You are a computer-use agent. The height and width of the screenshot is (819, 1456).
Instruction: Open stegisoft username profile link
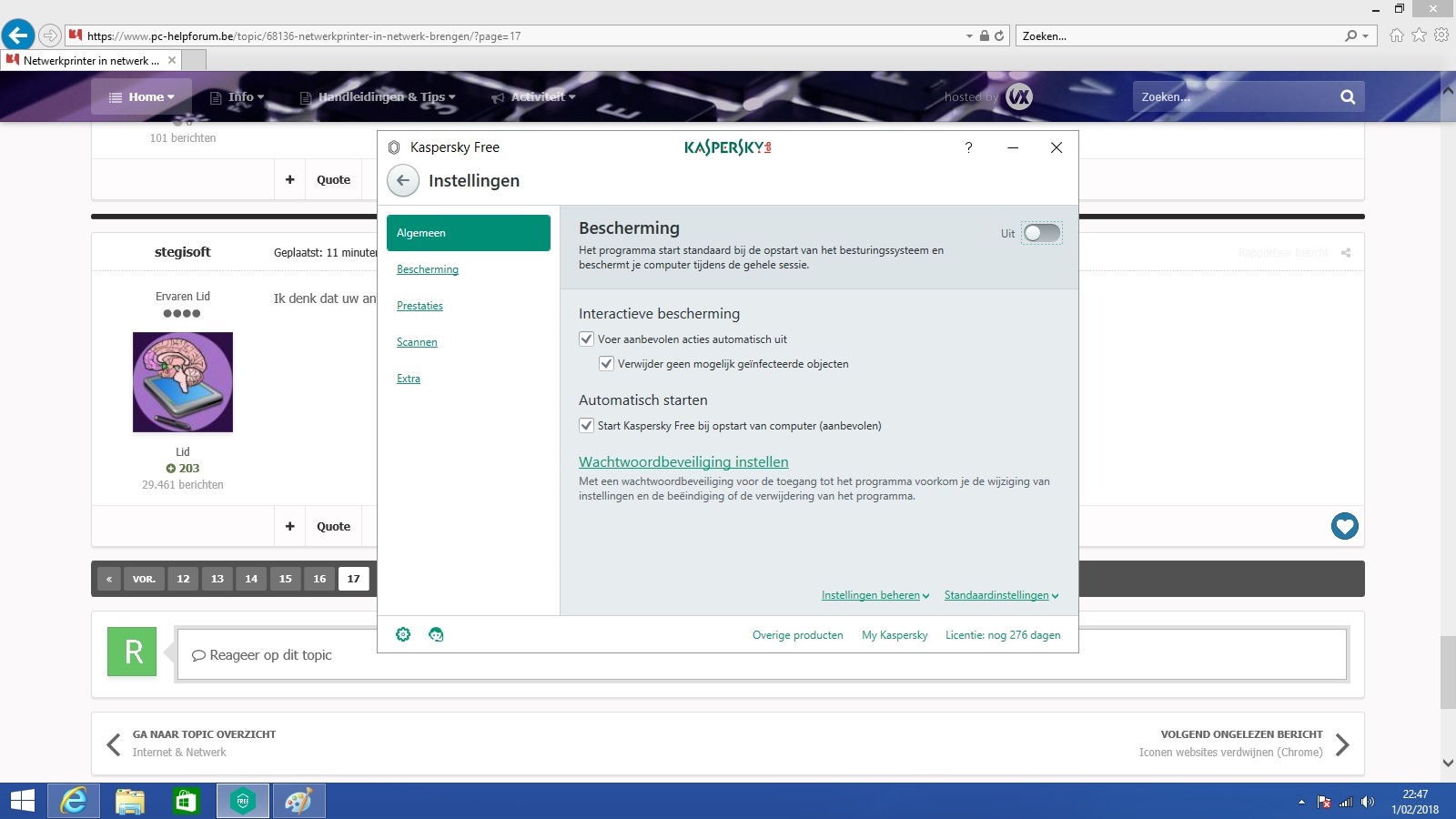182,252
